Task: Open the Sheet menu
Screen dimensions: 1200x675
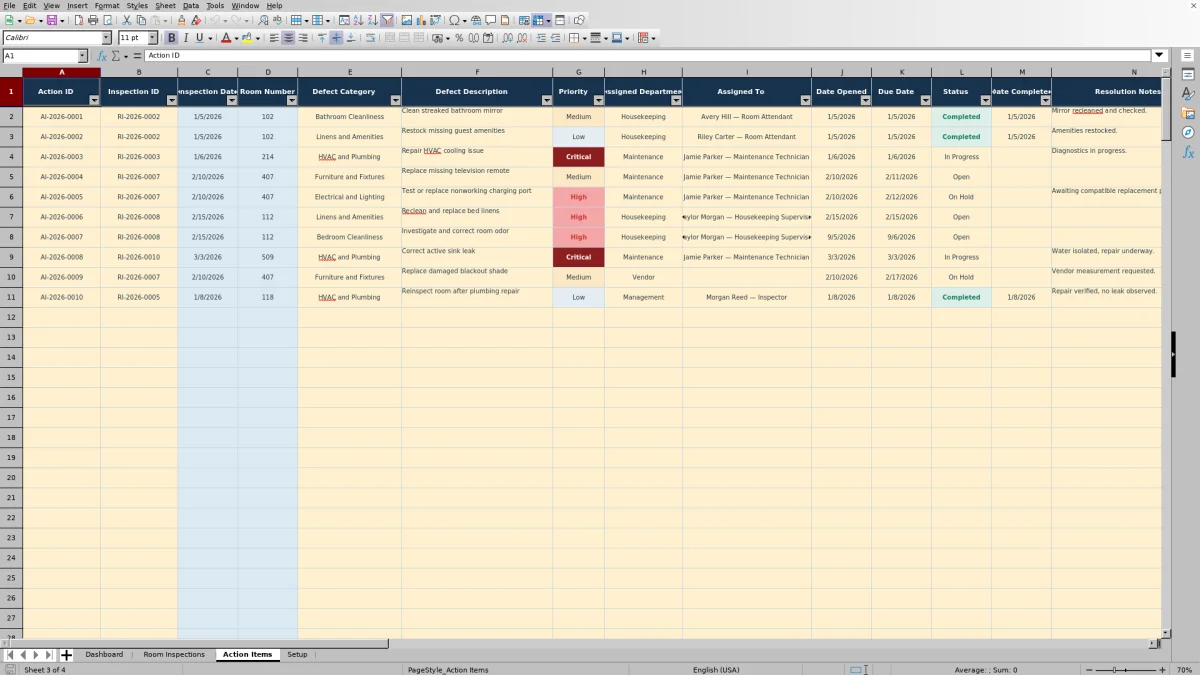Action: (165, 6)
